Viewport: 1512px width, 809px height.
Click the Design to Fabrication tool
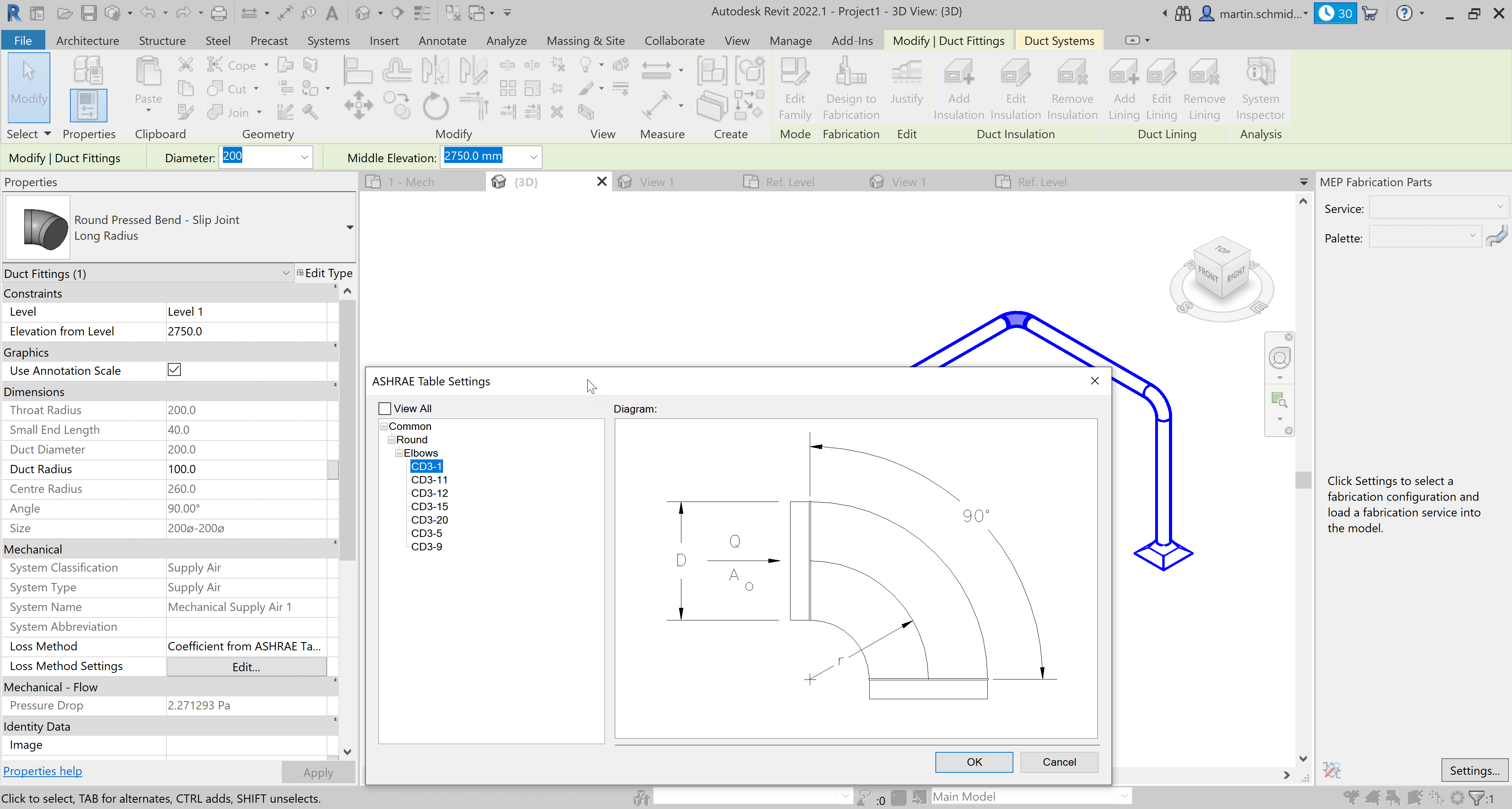[x=850, y=88]
